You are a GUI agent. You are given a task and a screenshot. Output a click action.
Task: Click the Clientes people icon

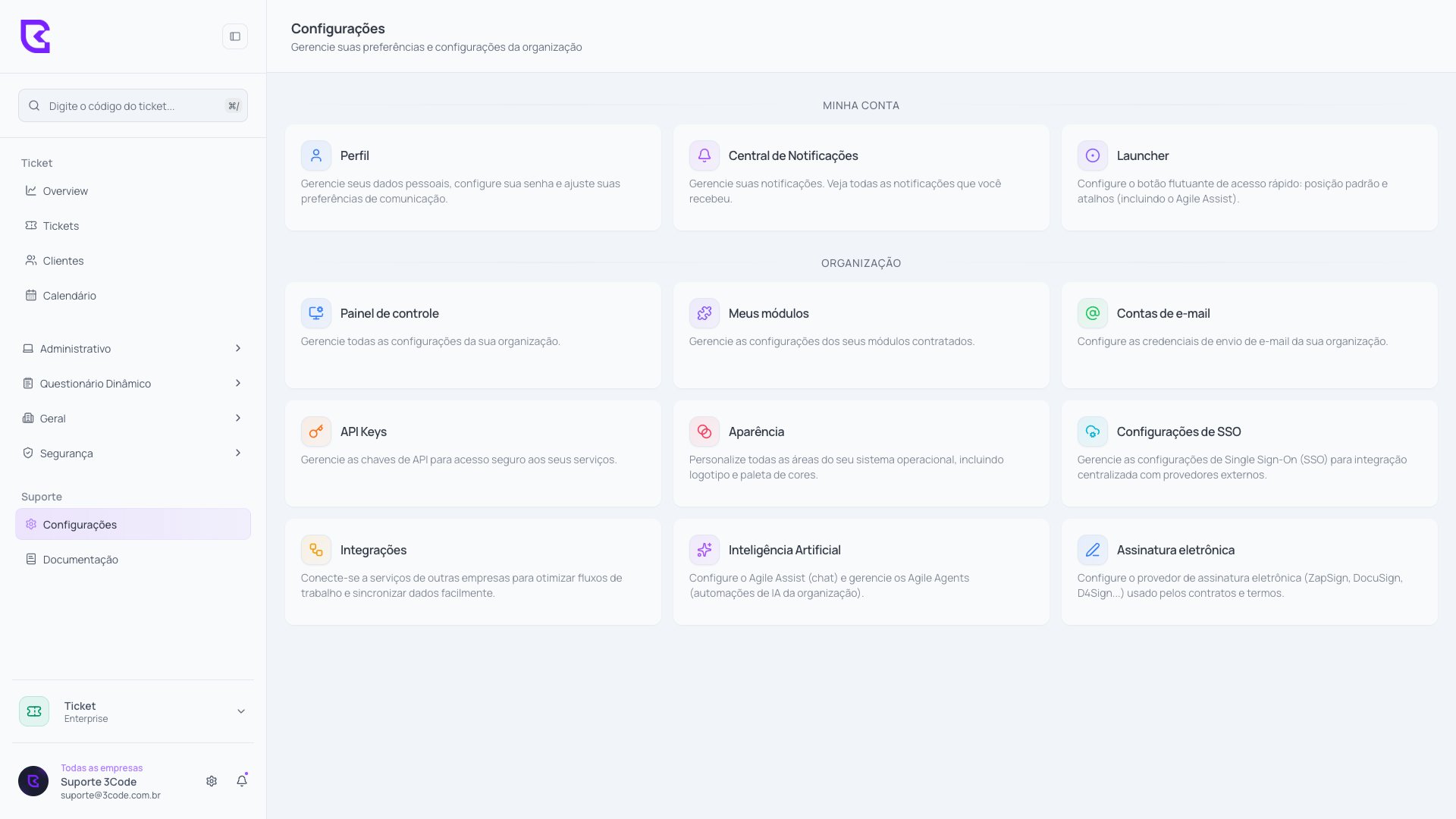coord(31,260)
